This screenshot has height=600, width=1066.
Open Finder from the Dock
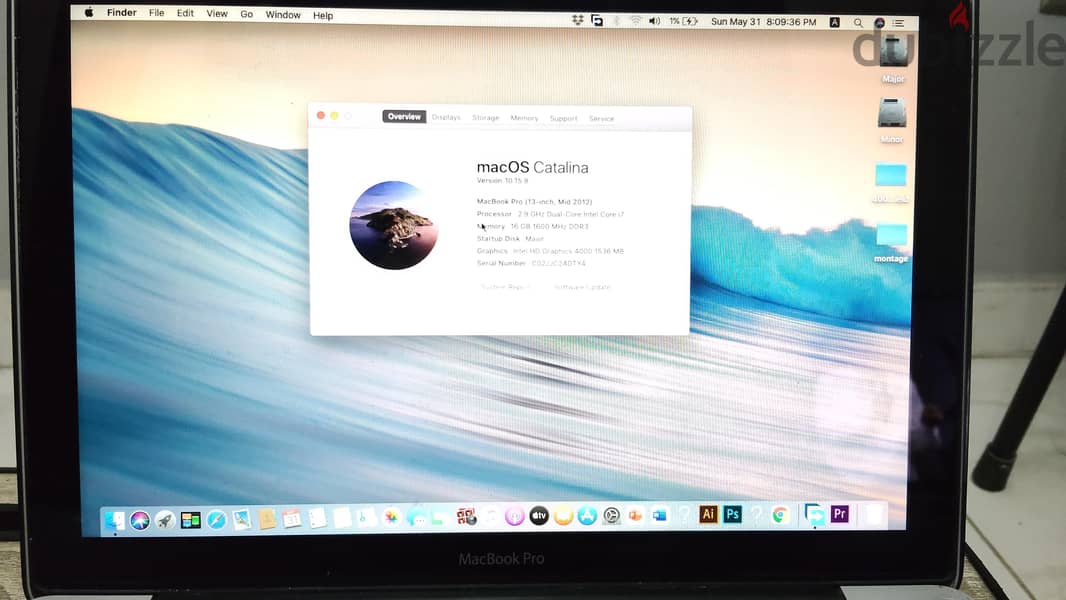114,520
